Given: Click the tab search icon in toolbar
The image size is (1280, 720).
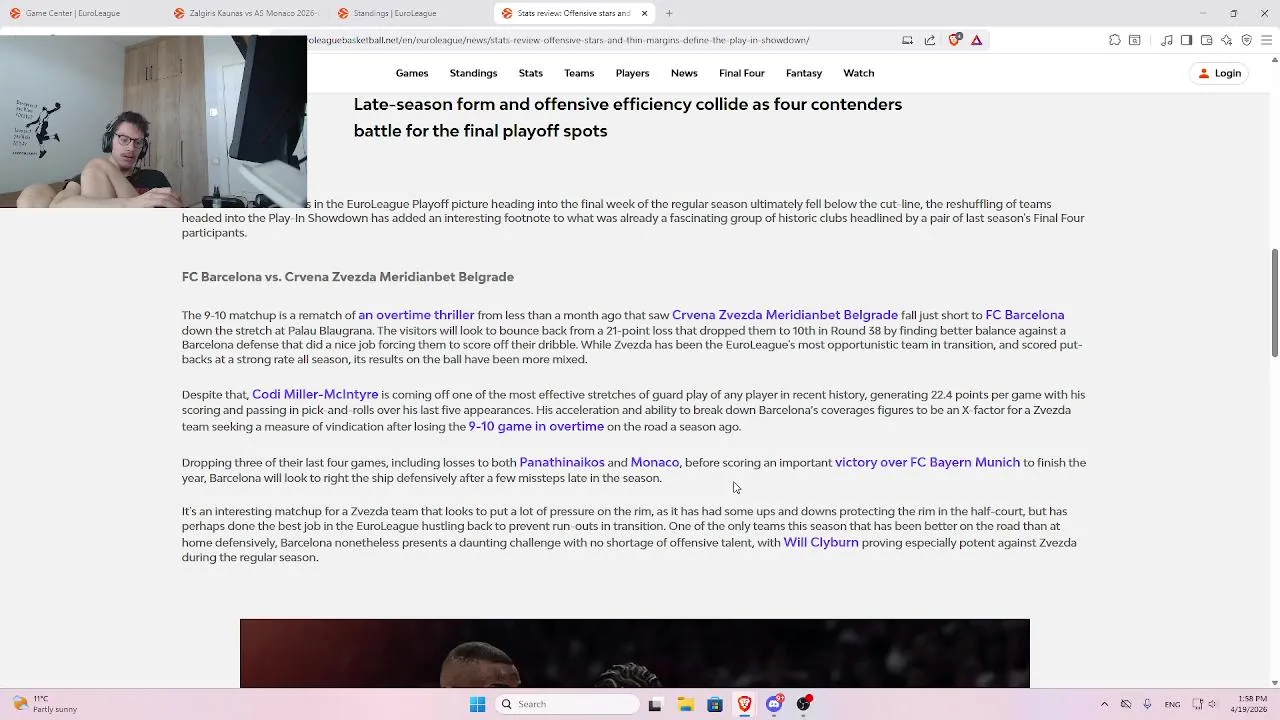Looking at the screenshot, I should coord(1134,40).
